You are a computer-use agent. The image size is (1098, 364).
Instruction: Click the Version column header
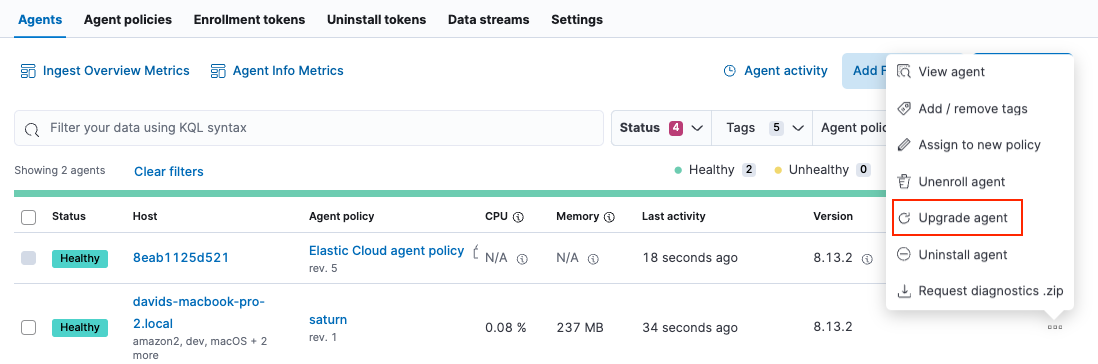833,216
